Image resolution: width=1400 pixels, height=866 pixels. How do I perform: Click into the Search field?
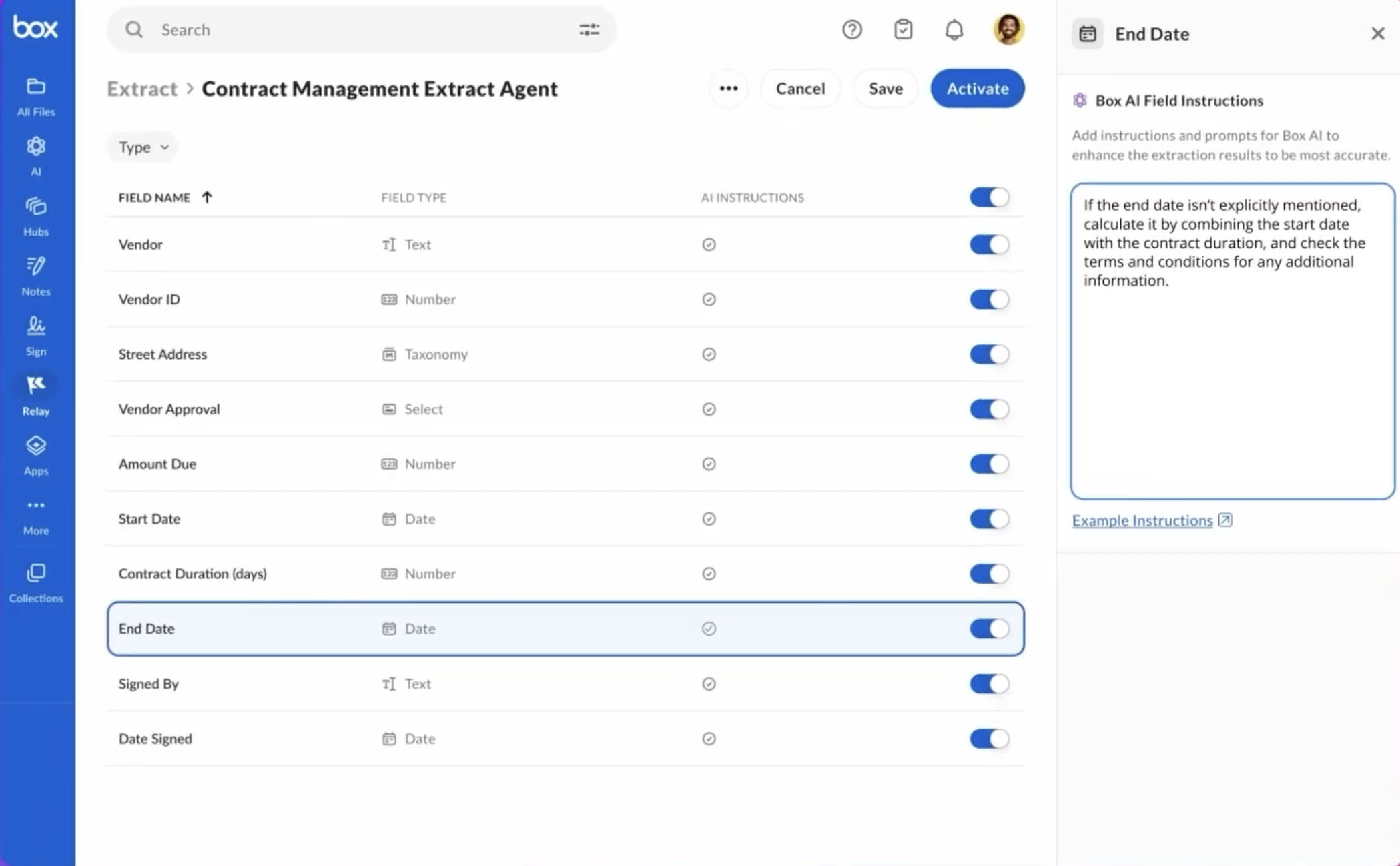coord(361,29)
